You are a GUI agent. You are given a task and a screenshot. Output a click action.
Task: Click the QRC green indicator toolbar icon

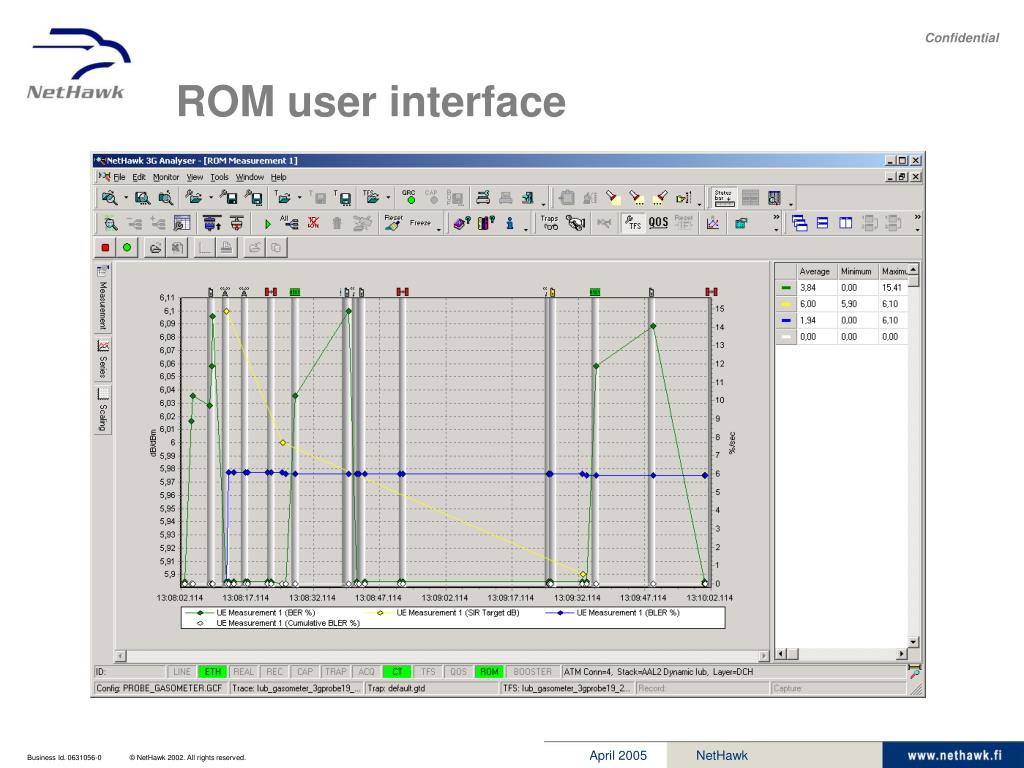pos(409,197)
